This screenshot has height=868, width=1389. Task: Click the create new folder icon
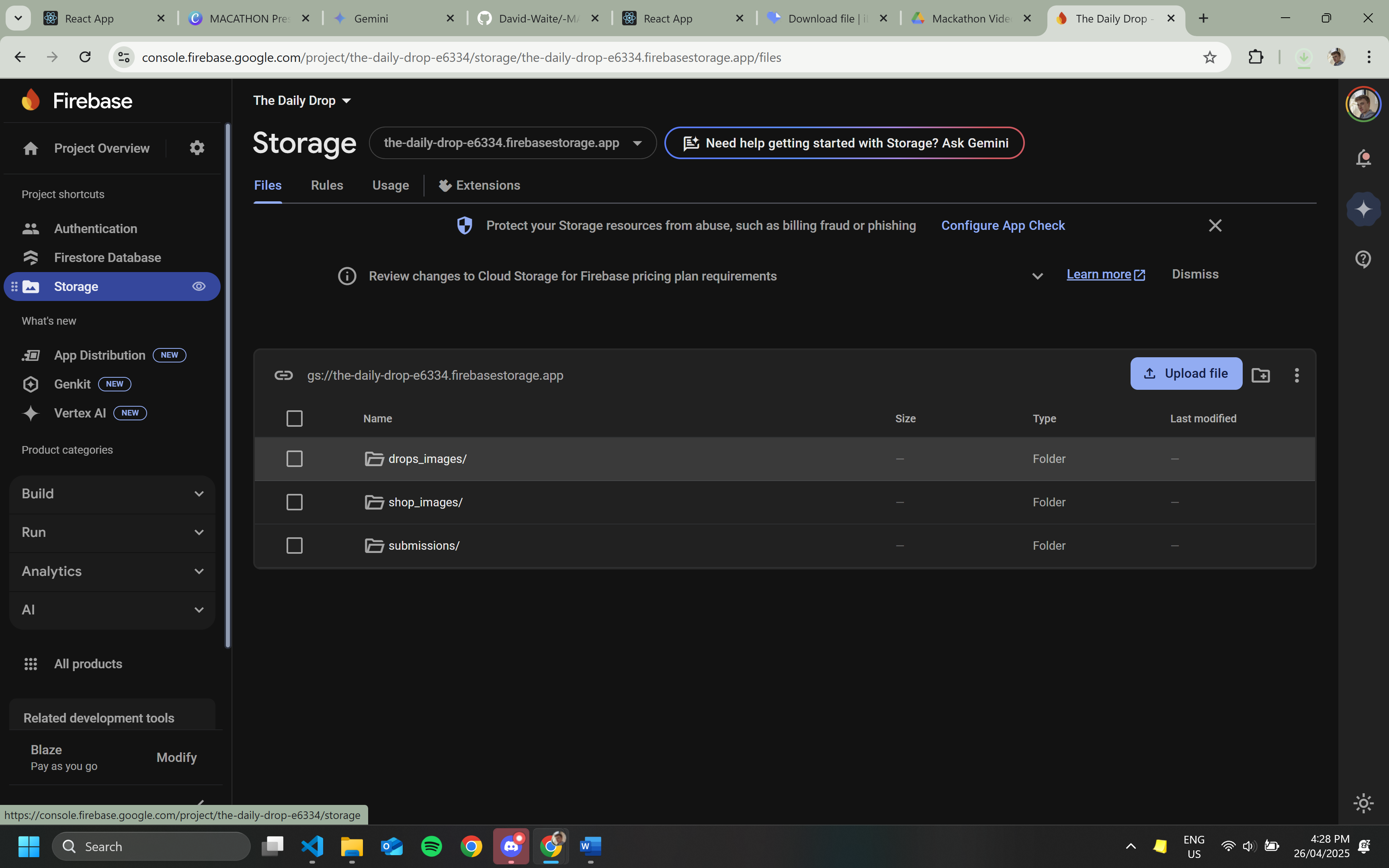(x=1260, y=375)
